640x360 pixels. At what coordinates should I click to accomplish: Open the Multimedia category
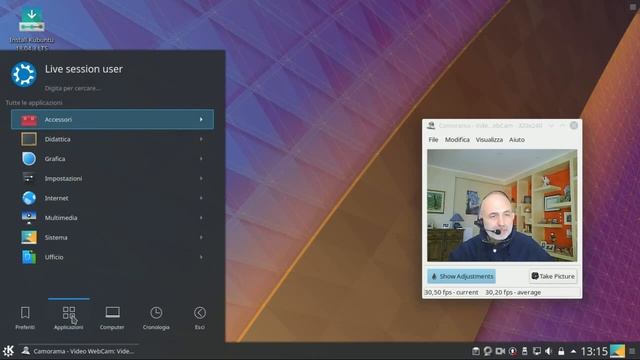(x=112, y=218)
